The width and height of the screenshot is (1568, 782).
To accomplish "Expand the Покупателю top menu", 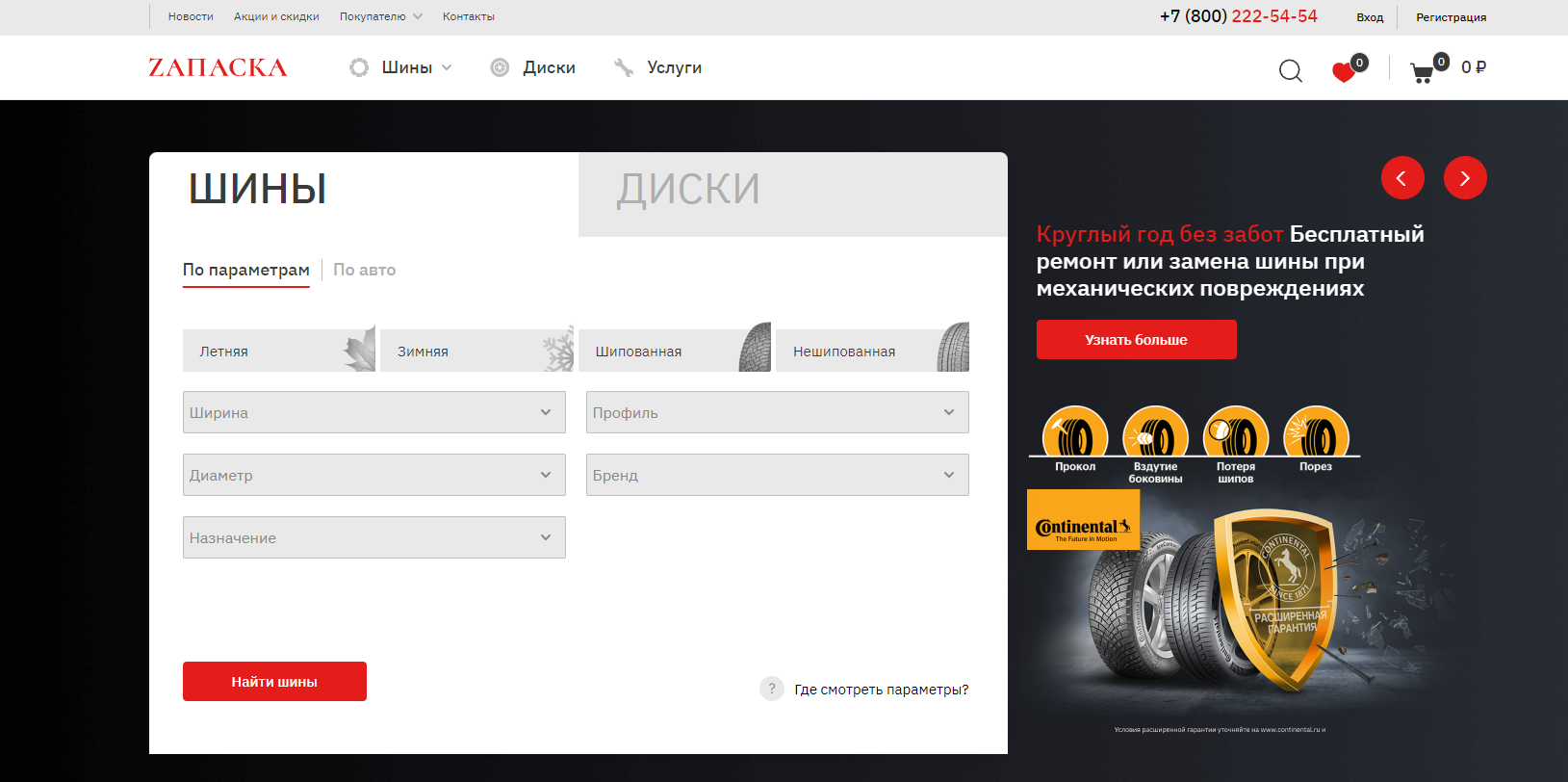I will coord(381,16).
